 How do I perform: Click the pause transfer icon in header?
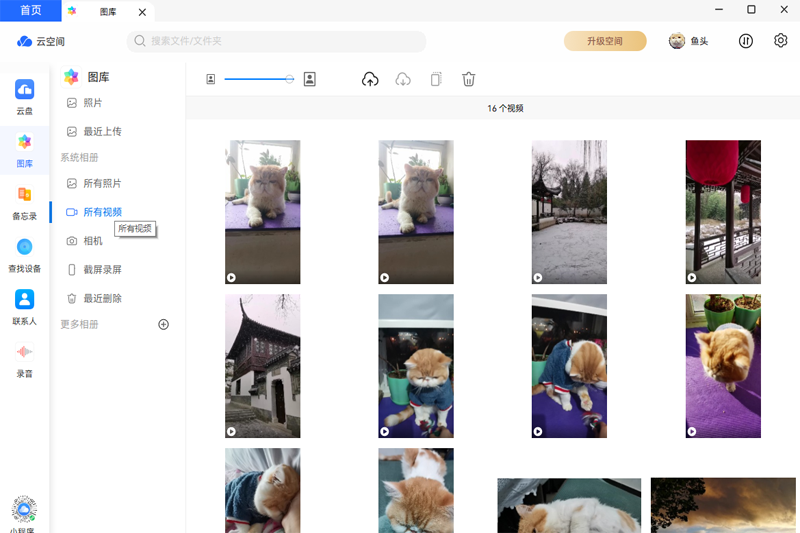pos(746,41)
